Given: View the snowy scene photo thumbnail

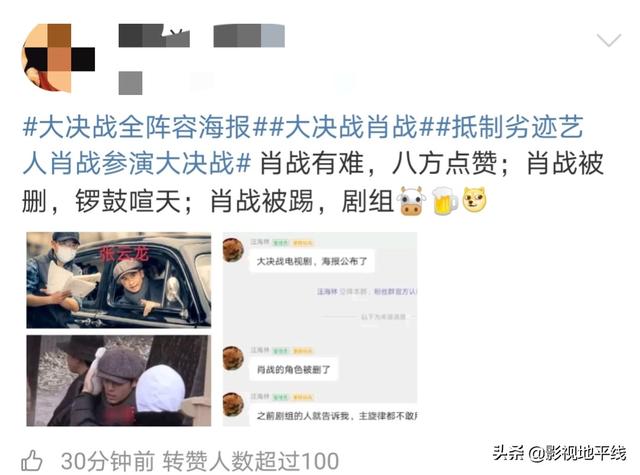Looking at the screenshot, I should [x=119, y=381].
